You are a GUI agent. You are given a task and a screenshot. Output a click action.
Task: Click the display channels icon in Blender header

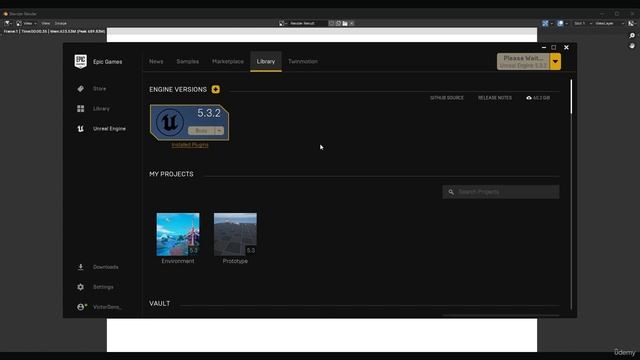(560, 23)
